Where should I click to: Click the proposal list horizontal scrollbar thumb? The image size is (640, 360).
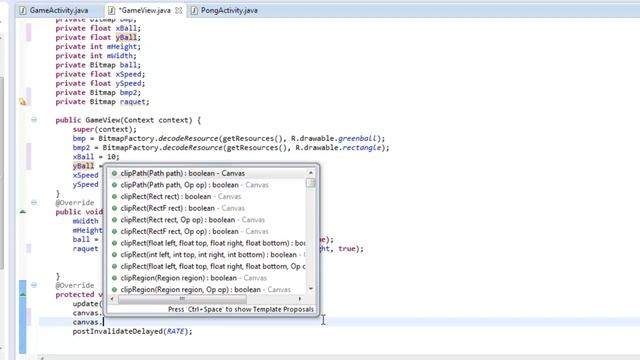(x=182, y=299)
